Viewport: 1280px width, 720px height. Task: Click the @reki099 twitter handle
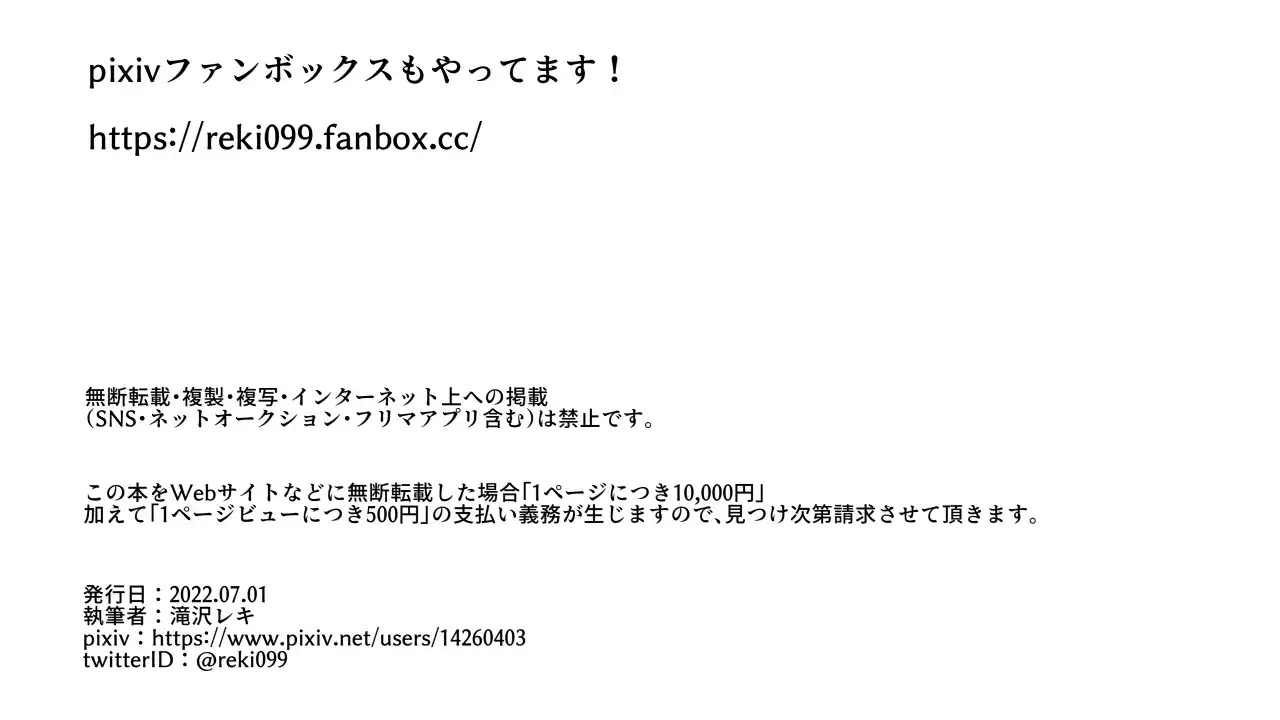tap(242, 660)
